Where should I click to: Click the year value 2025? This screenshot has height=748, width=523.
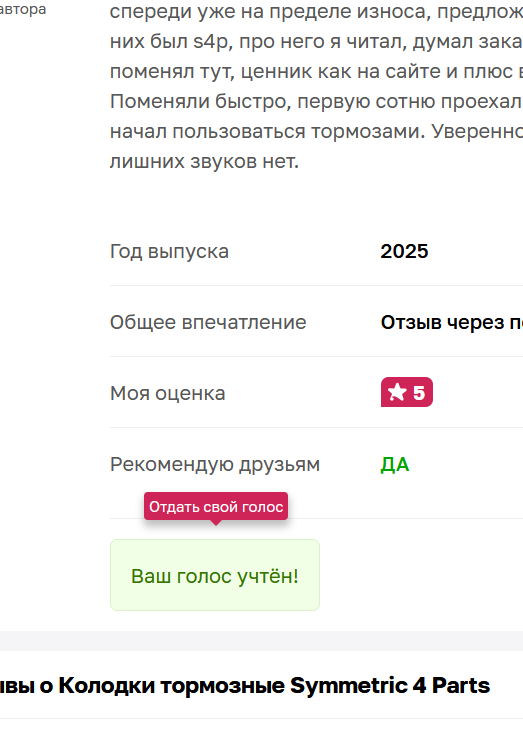click(404, 251)
